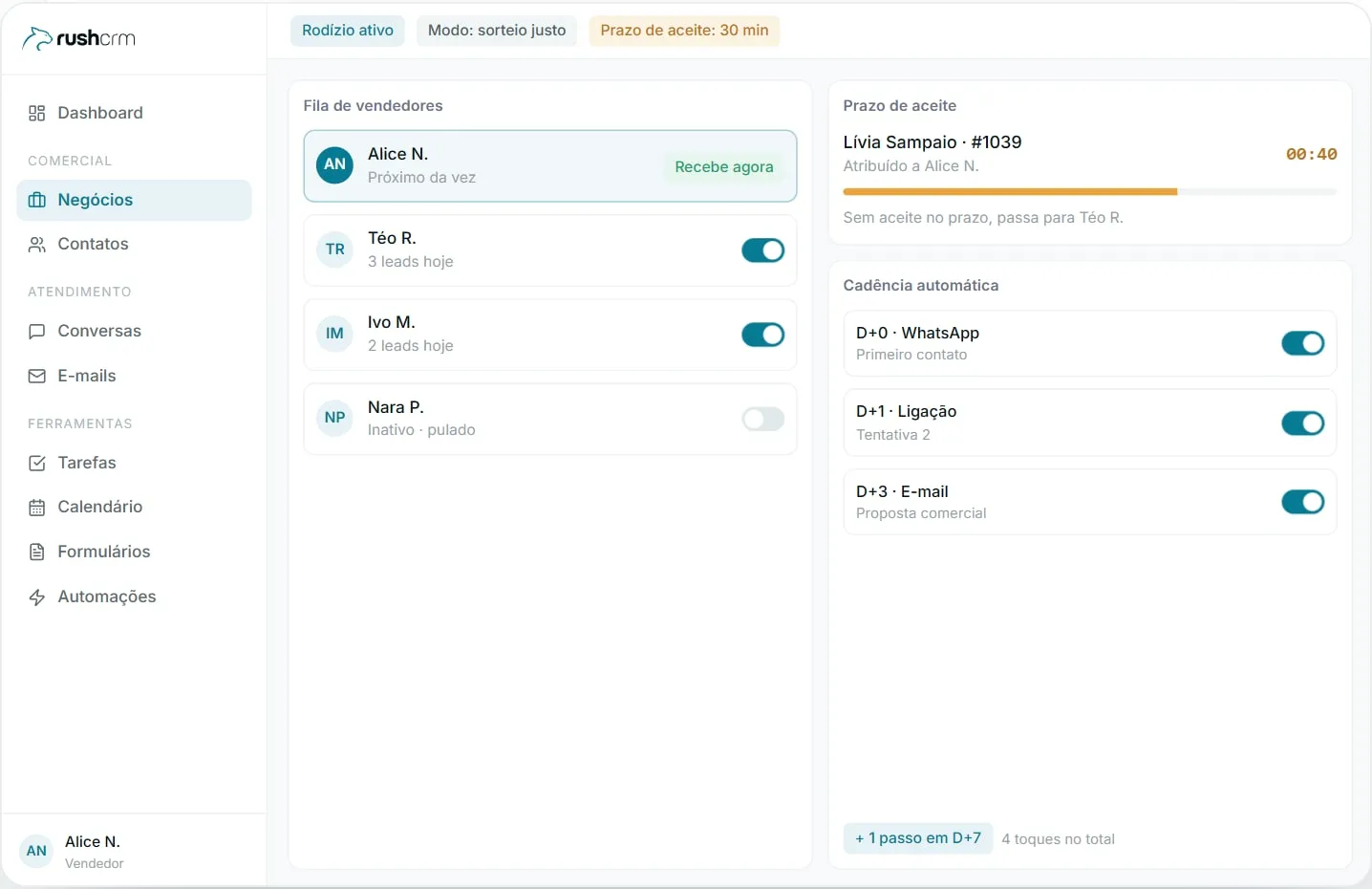Click the 'Proposta comercial' step description

click(x=921, y=513)
